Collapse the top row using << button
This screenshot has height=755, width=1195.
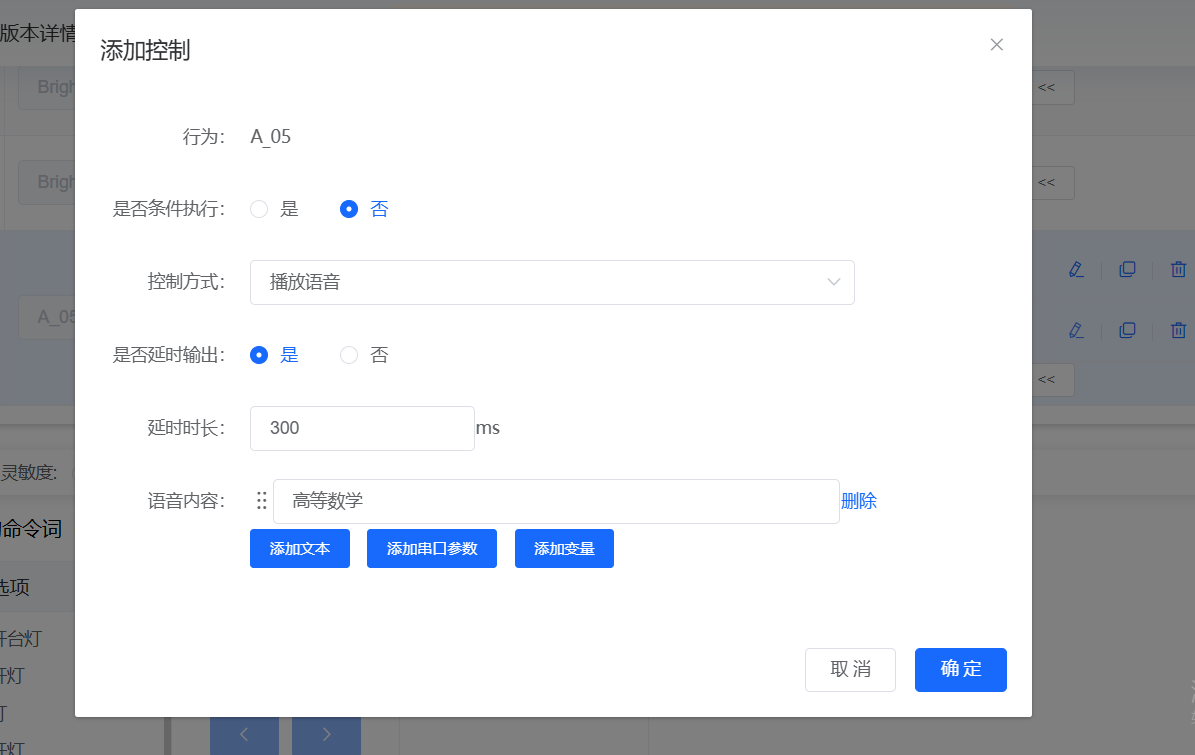[1046, 87]
